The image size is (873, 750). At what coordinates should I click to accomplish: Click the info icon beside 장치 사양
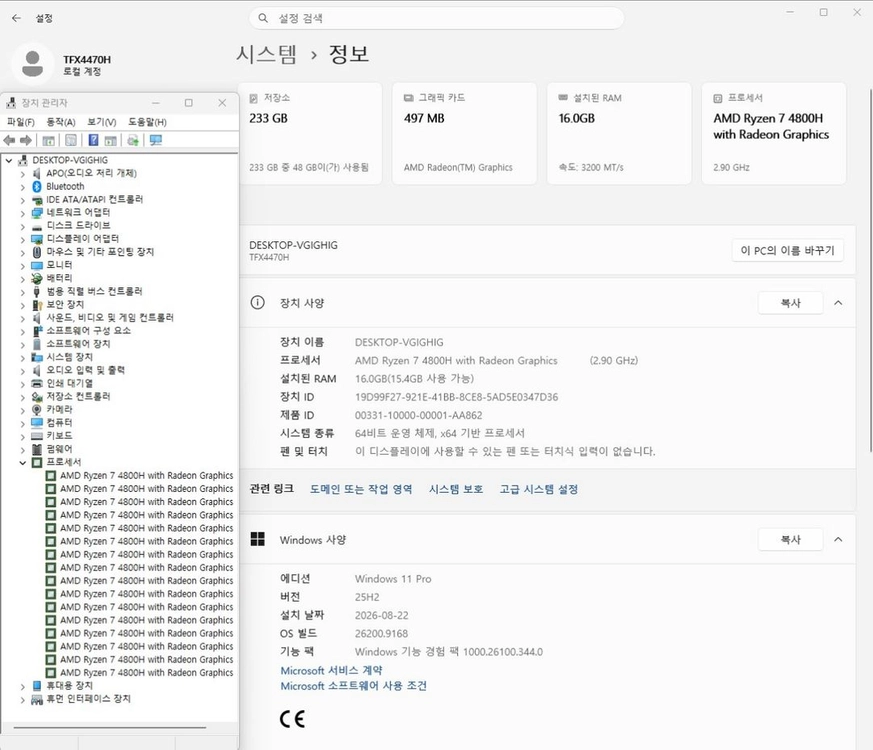click(x=257, y=302)
